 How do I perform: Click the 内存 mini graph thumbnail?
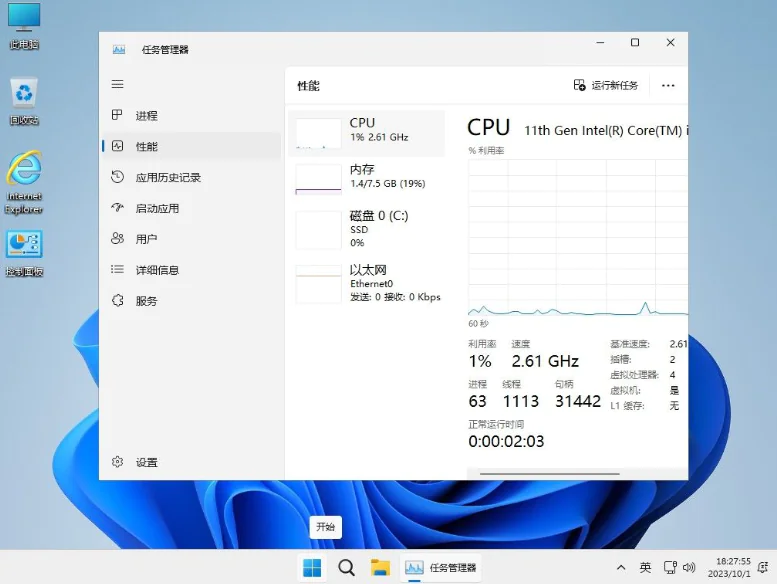[x=319, y=179]
